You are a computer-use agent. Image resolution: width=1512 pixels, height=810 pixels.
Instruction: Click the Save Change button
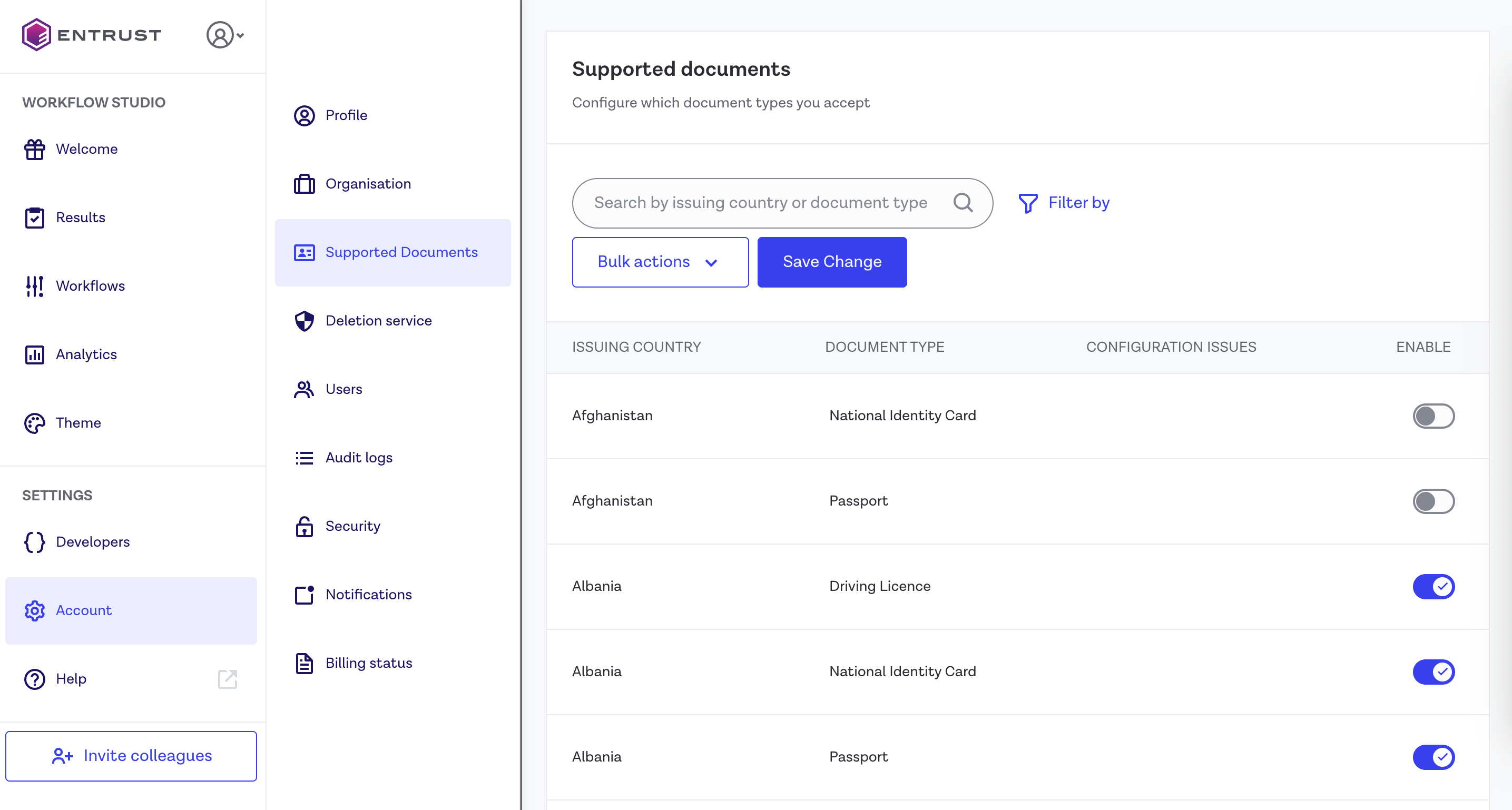tap(832, 262)
